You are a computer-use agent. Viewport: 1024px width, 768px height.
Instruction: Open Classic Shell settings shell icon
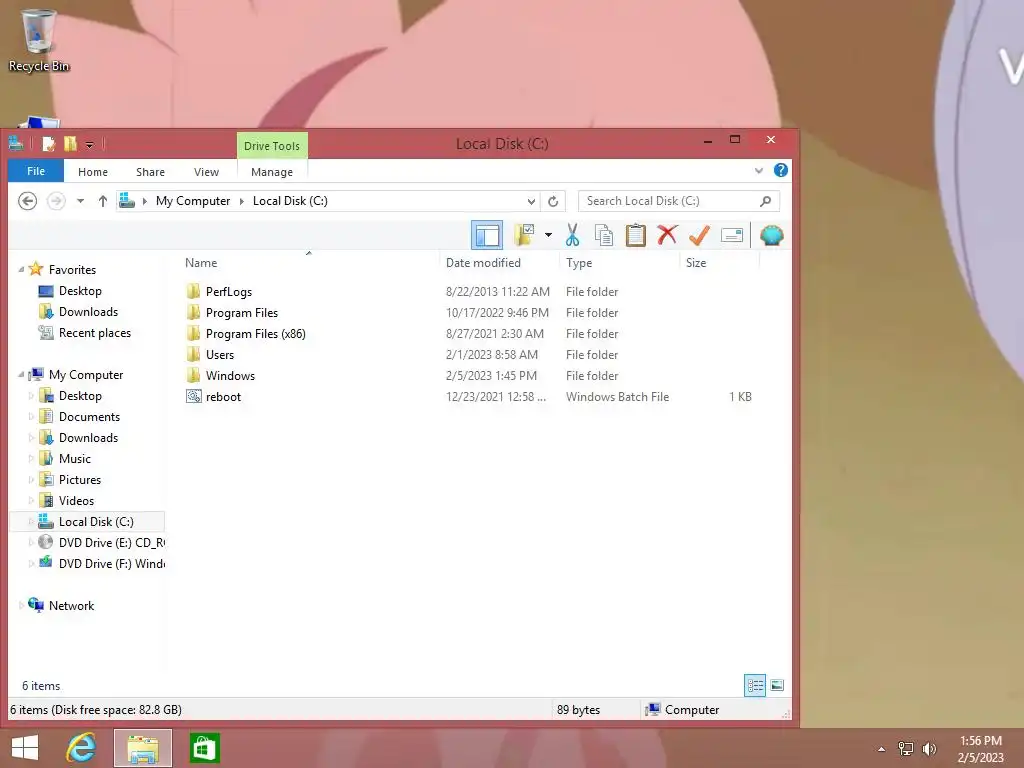[771, 235]
